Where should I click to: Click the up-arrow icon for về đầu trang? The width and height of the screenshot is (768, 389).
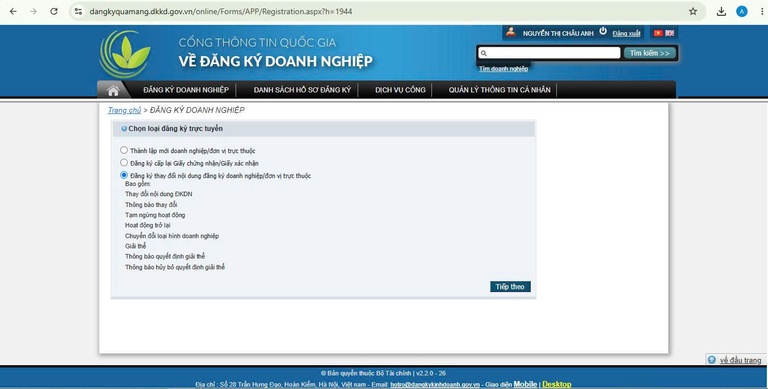coord(712,360)
